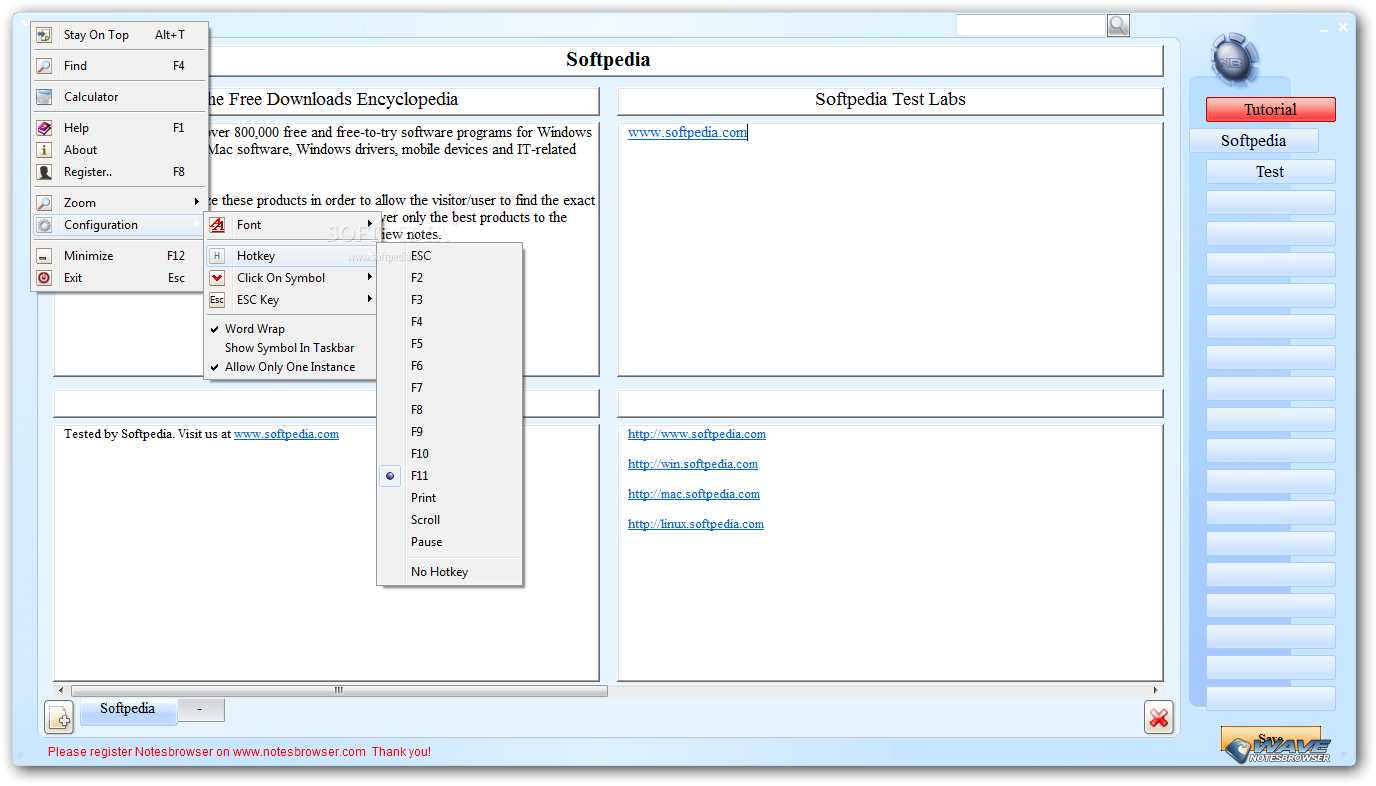Select No Hotkey option

pos(450,572)
